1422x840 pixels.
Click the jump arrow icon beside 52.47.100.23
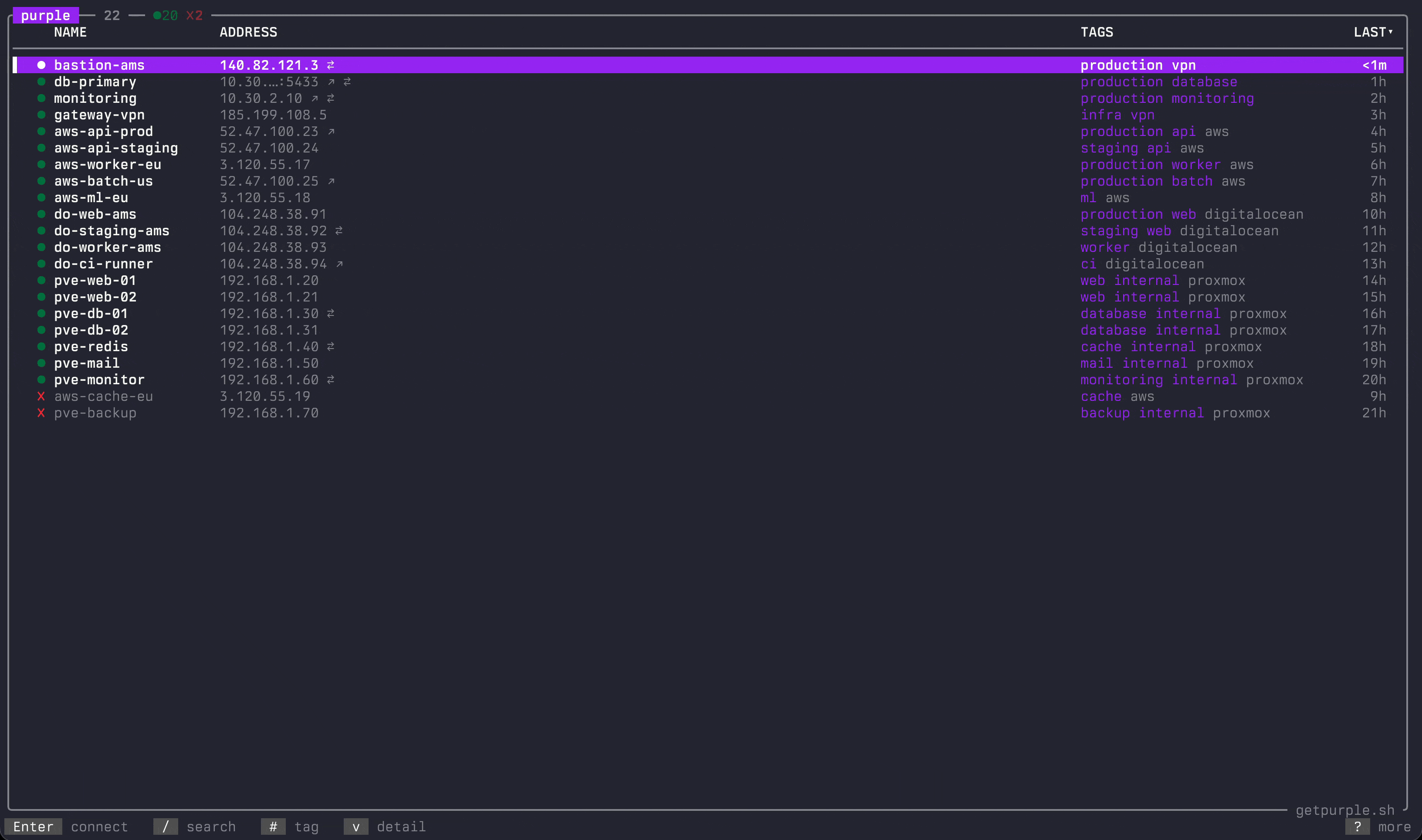(331, 131)
